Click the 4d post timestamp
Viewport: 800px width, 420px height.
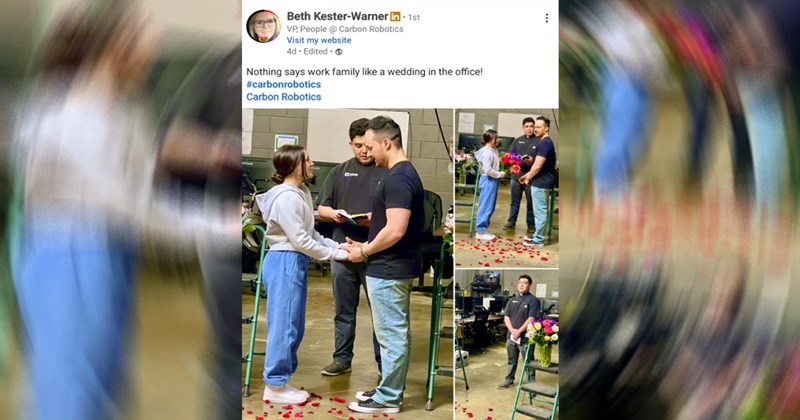tap(291, 52)
